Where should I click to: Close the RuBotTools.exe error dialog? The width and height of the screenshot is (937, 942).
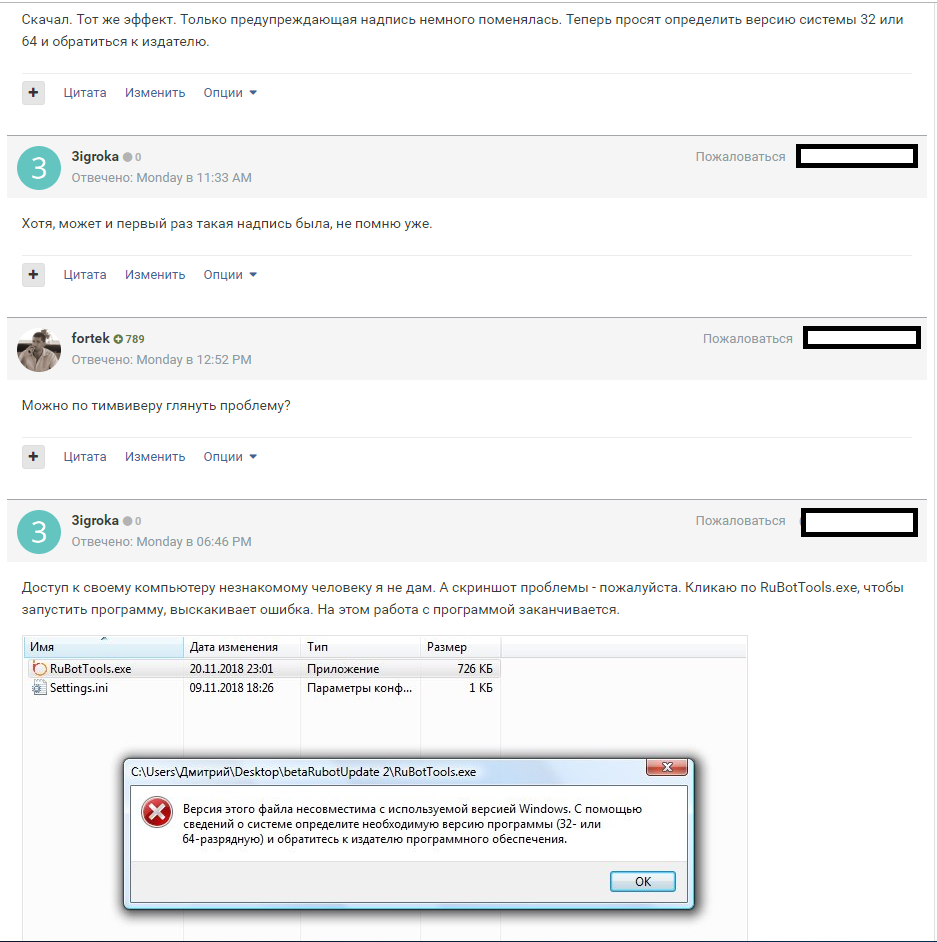tap(667, 767)
